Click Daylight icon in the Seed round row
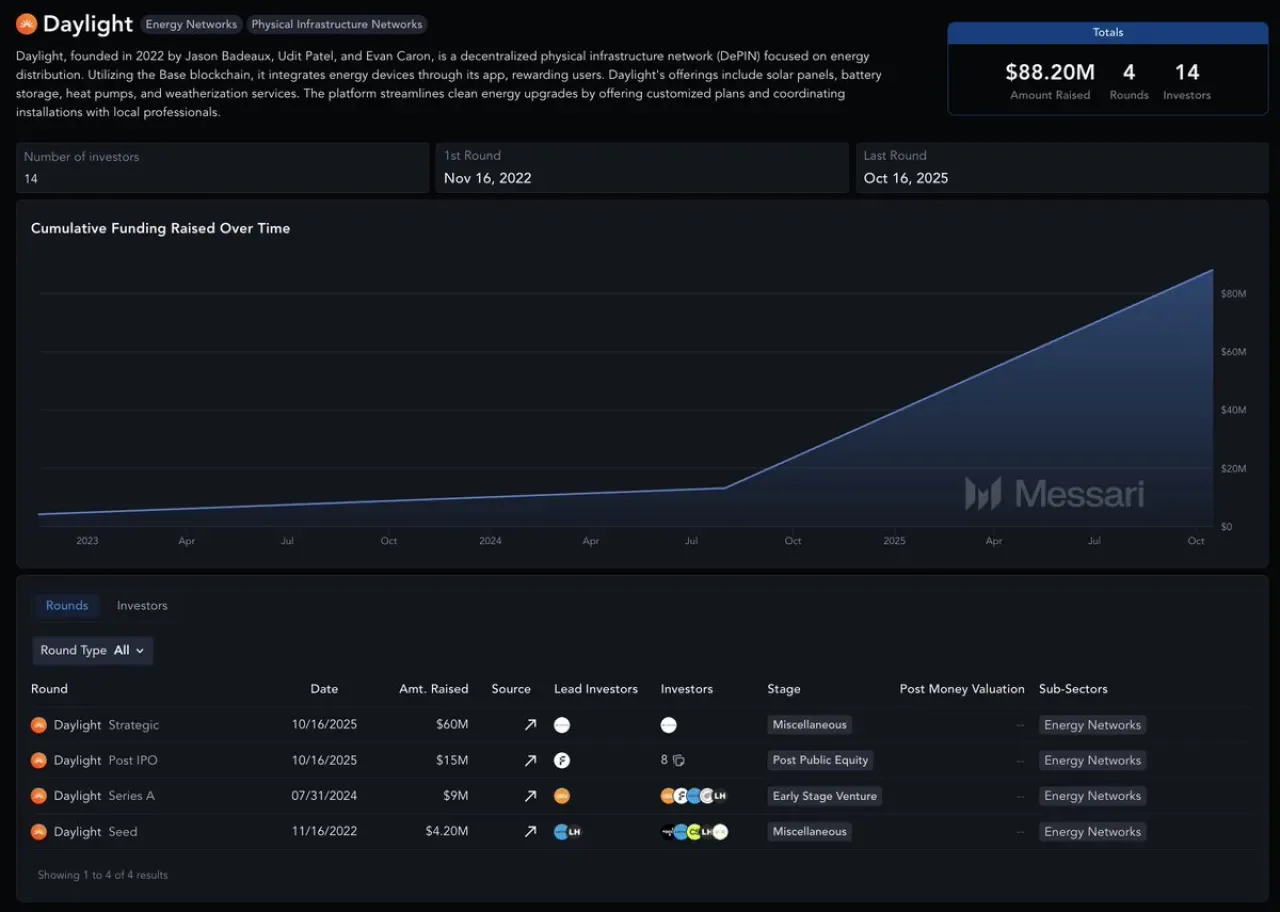The image size is (1280, 912). (39, 832)
